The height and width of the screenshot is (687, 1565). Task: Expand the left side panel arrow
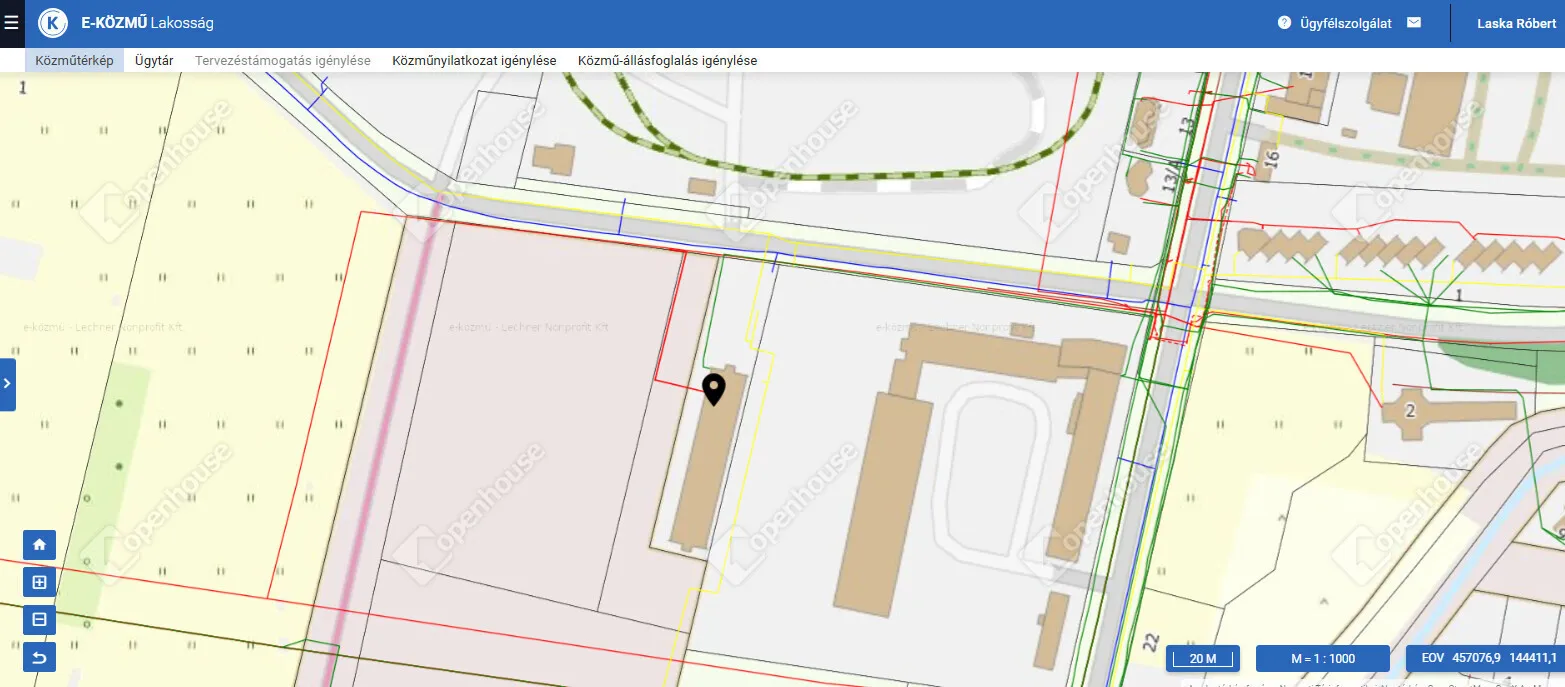coord(7,384)
